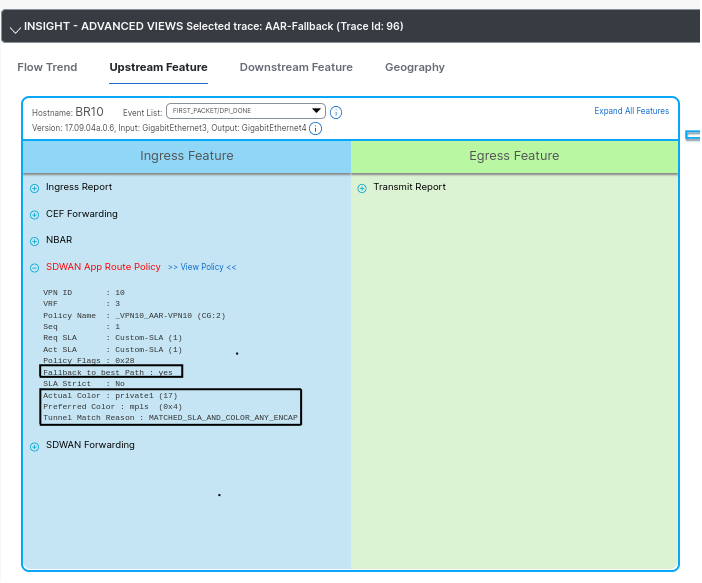Expand Ingress Report using its plus icon

pyautogui.click(x=35, y=188)
